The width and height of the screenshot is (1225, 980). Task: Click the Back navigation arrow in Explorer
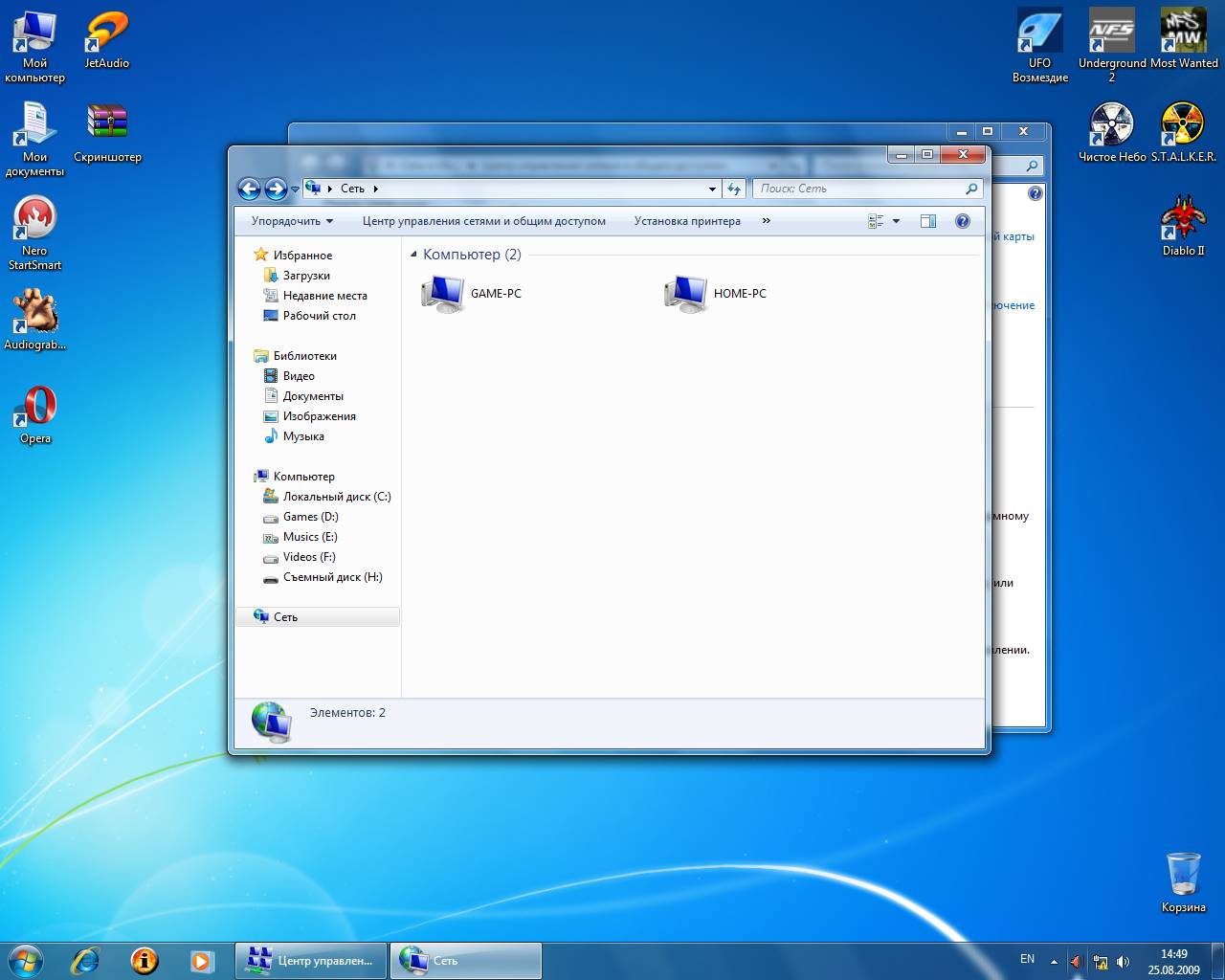(x=249, y=189)
